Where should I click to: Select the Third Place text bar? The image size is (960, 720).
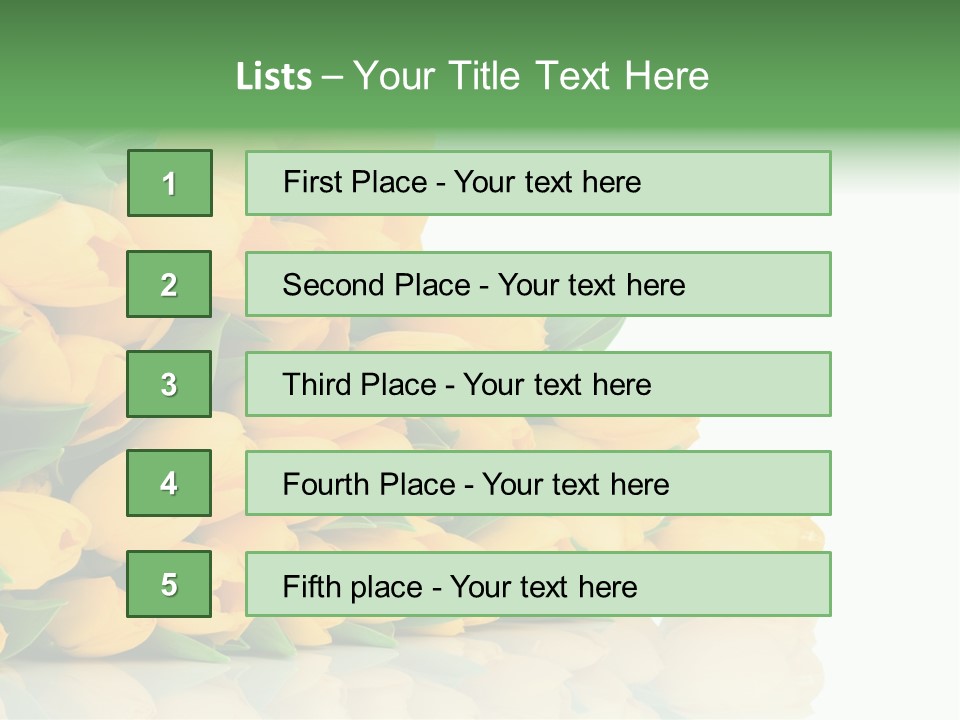click(538, 384)
